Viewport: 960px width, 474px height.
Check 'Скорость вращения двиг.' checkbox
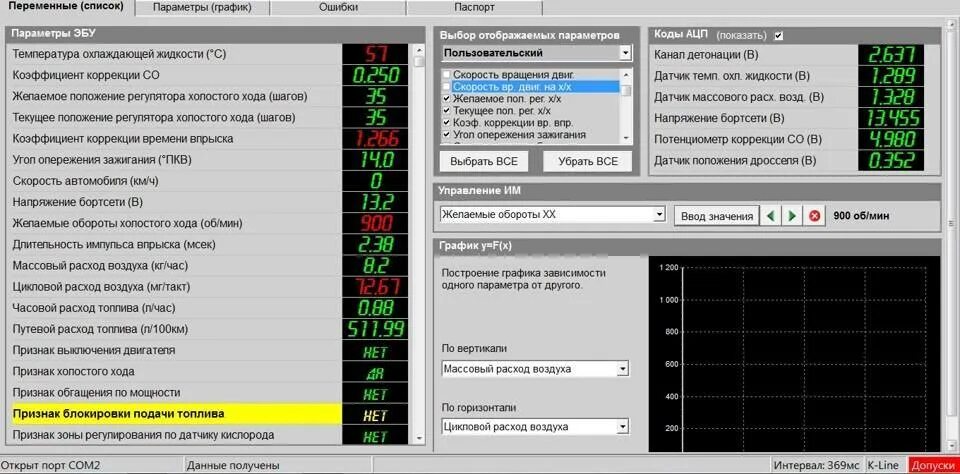pyautogui.click(x=446, y=74)
